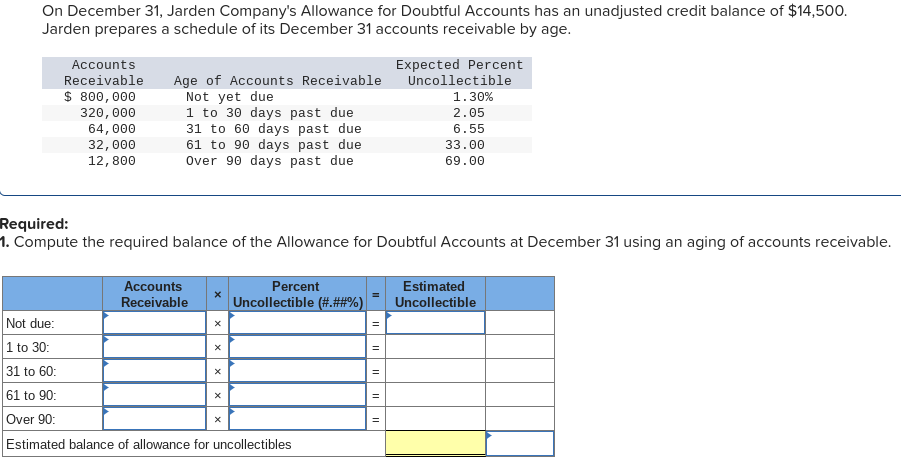Image resolution: width=901 pixels, height=467 pixels.
Task: Click the yellow estimated balance total cell
Action: [436, 443]
